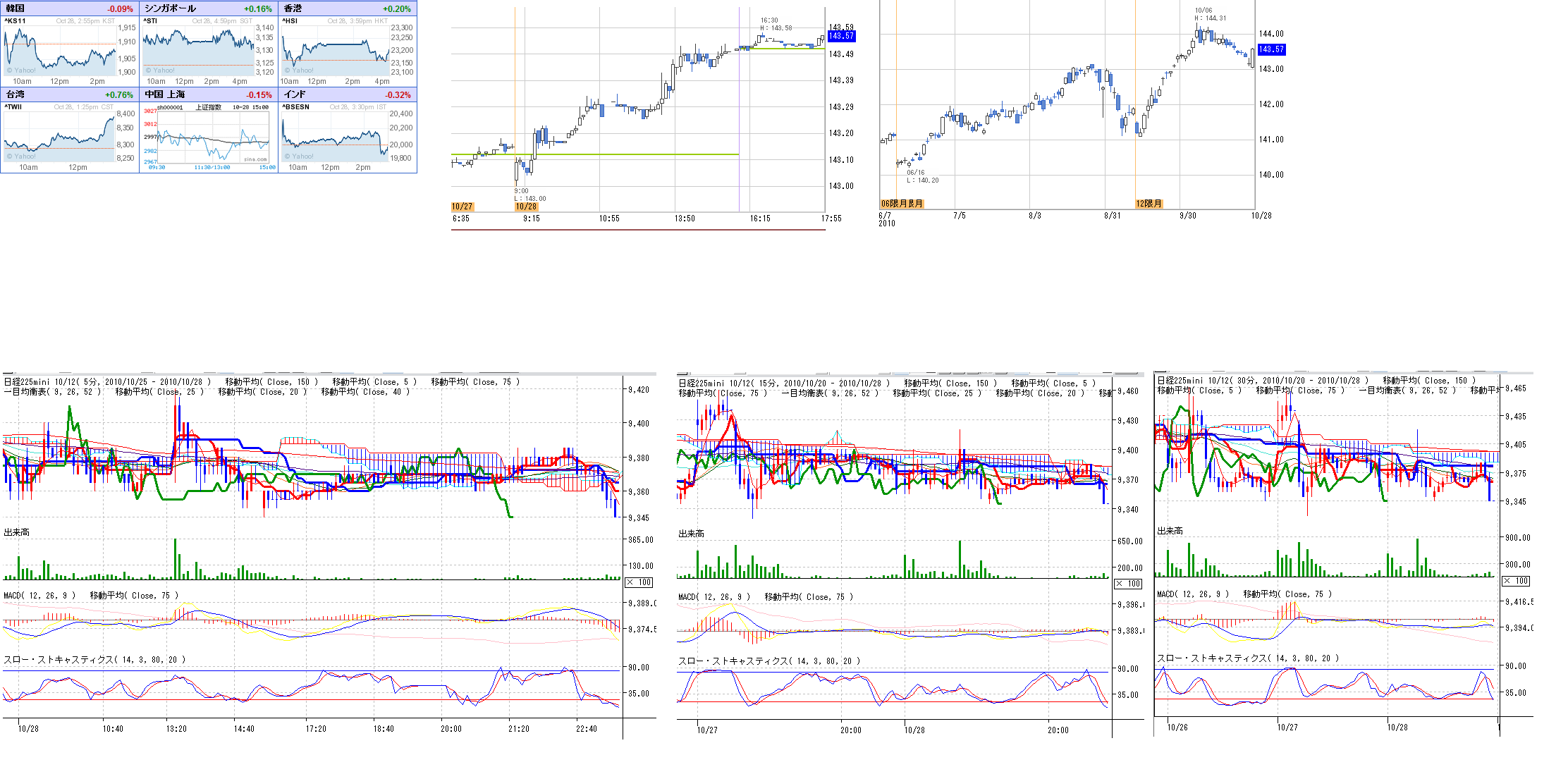
Task: Click the ×100 box on the 30-minute chart
Action: click(x=1515, y=581)
